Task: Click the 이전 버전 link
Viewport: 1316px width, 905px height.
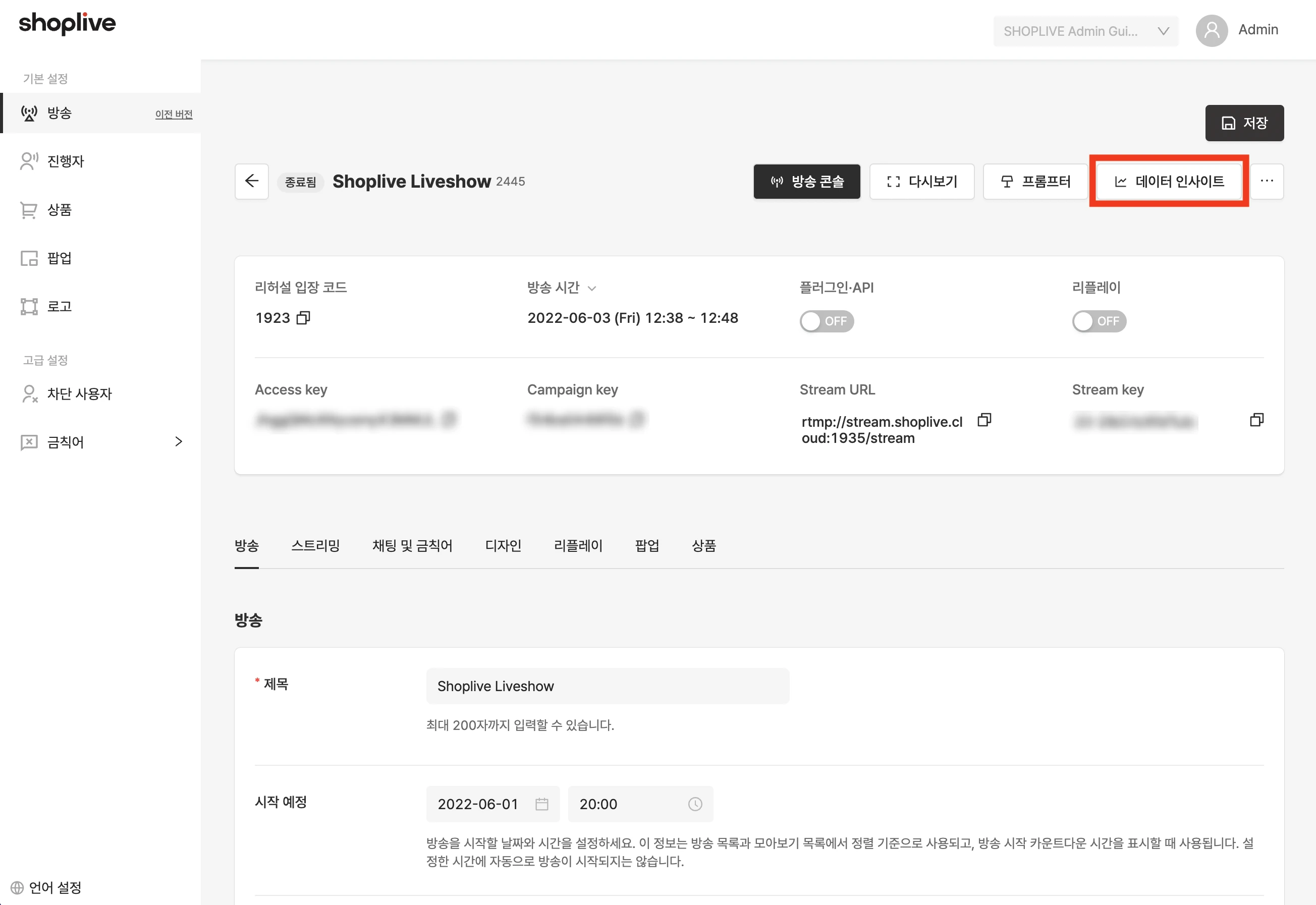Action: tap(174, 114)
